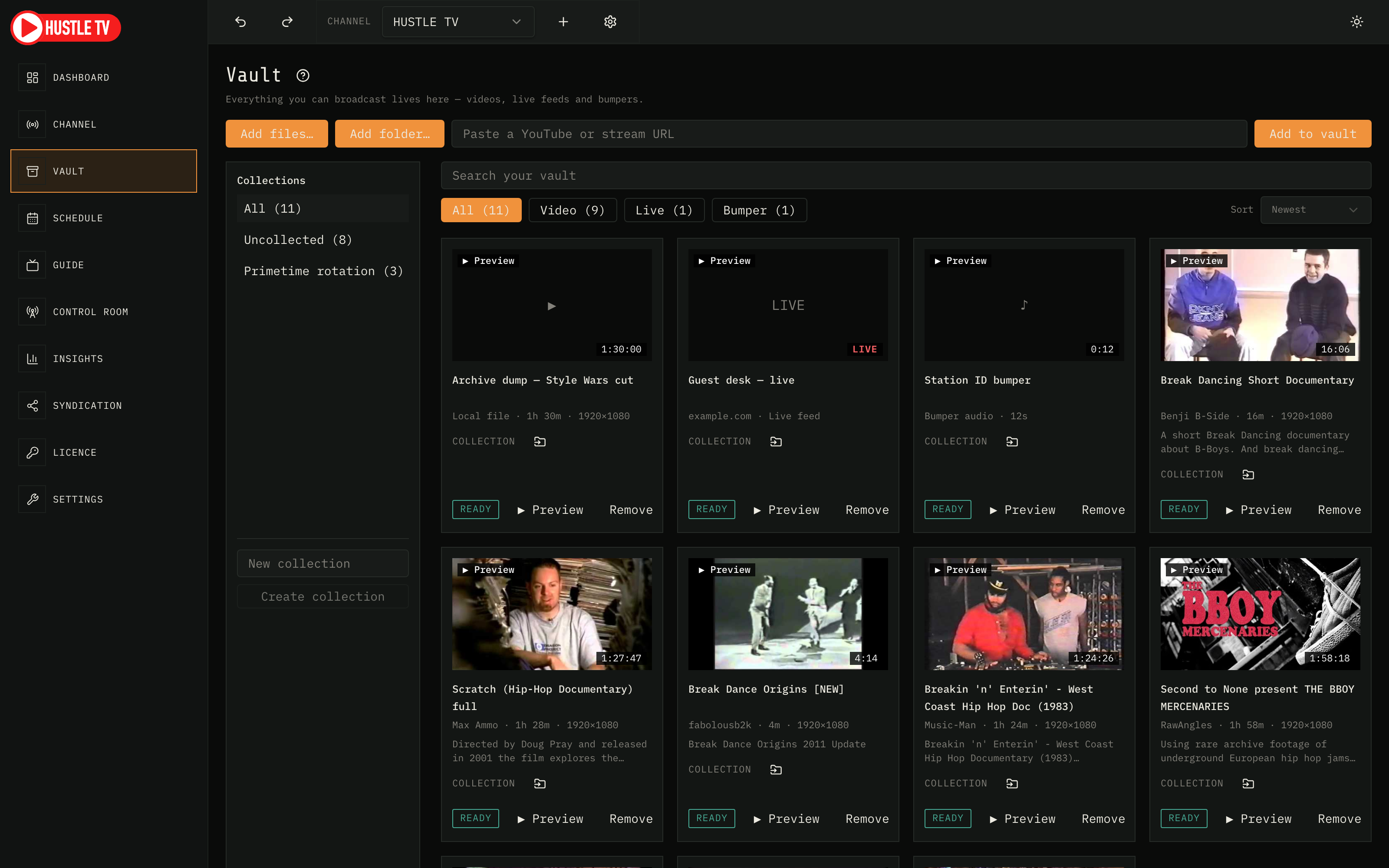Click BBOY MERCENARIES thumbnail image
1389x868 pixels.
click(x=1260, y=614)
